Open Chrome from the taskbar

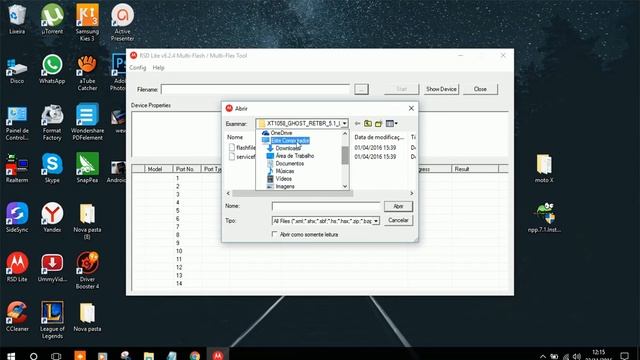(x=195, y=356)
